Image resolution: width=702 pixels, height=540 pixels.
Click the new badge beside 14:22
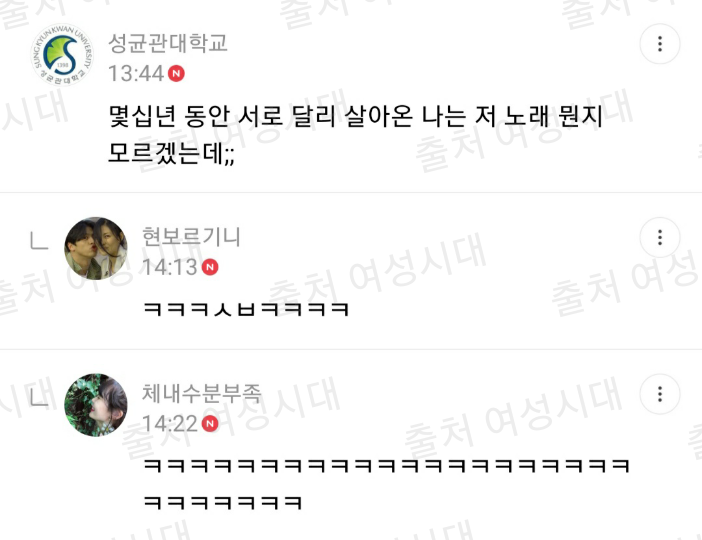(x=210, y=424)
